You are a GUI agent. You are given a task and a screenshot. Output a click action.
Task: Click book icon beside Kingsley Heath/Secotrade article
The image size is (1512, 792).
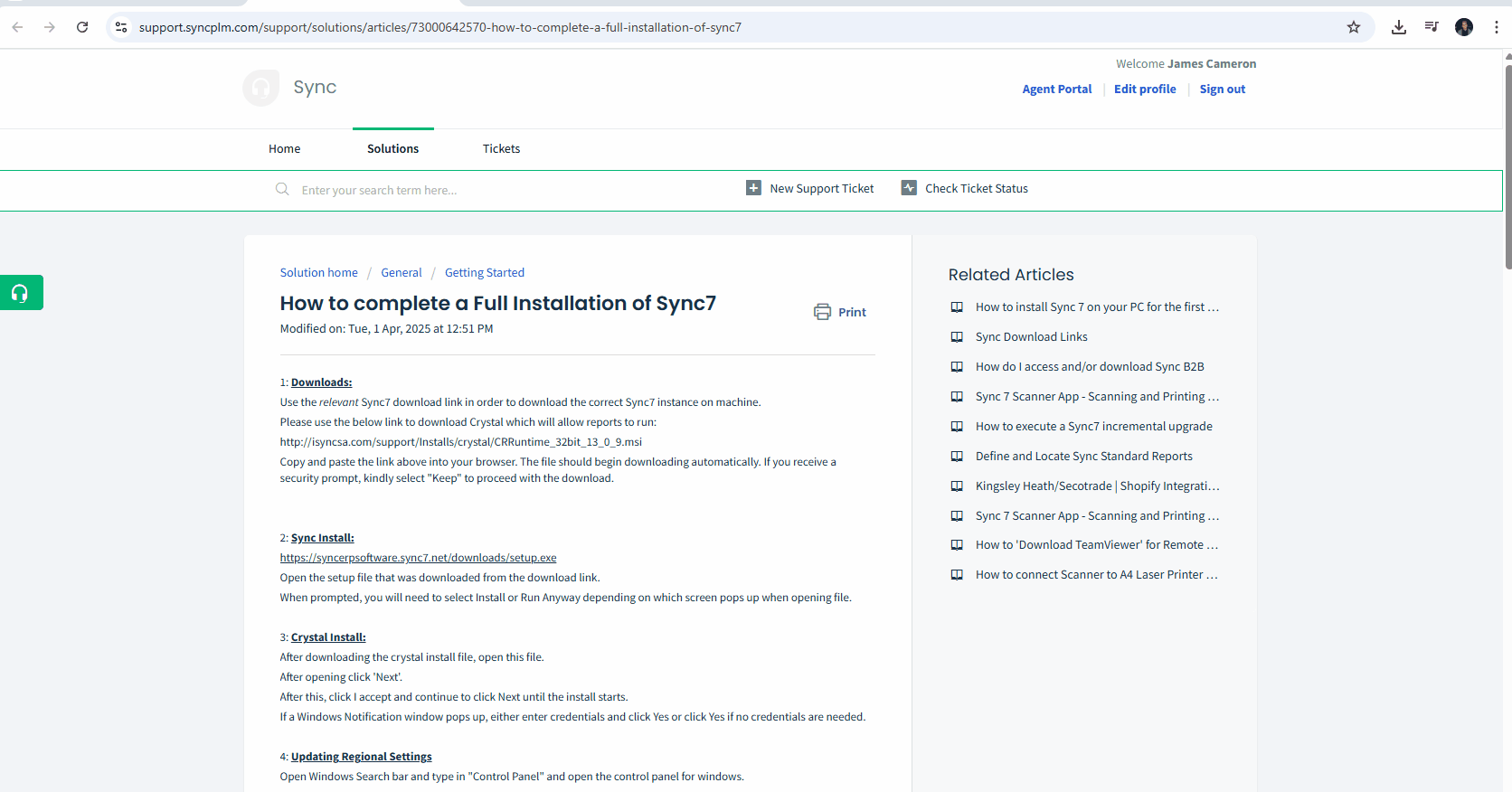(957, 486)
